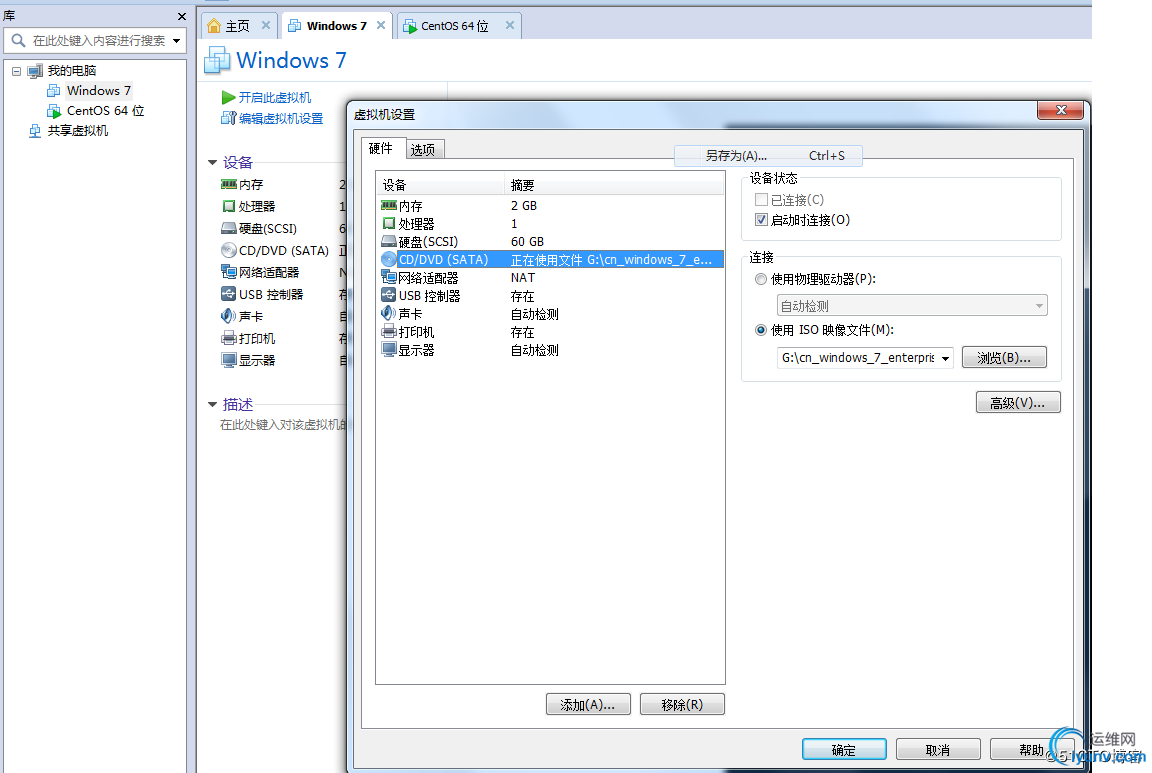Screen dimensions: 1152x773
Task: Click the 共享虚拟机 icon in library tree
Action: (35, 131)
